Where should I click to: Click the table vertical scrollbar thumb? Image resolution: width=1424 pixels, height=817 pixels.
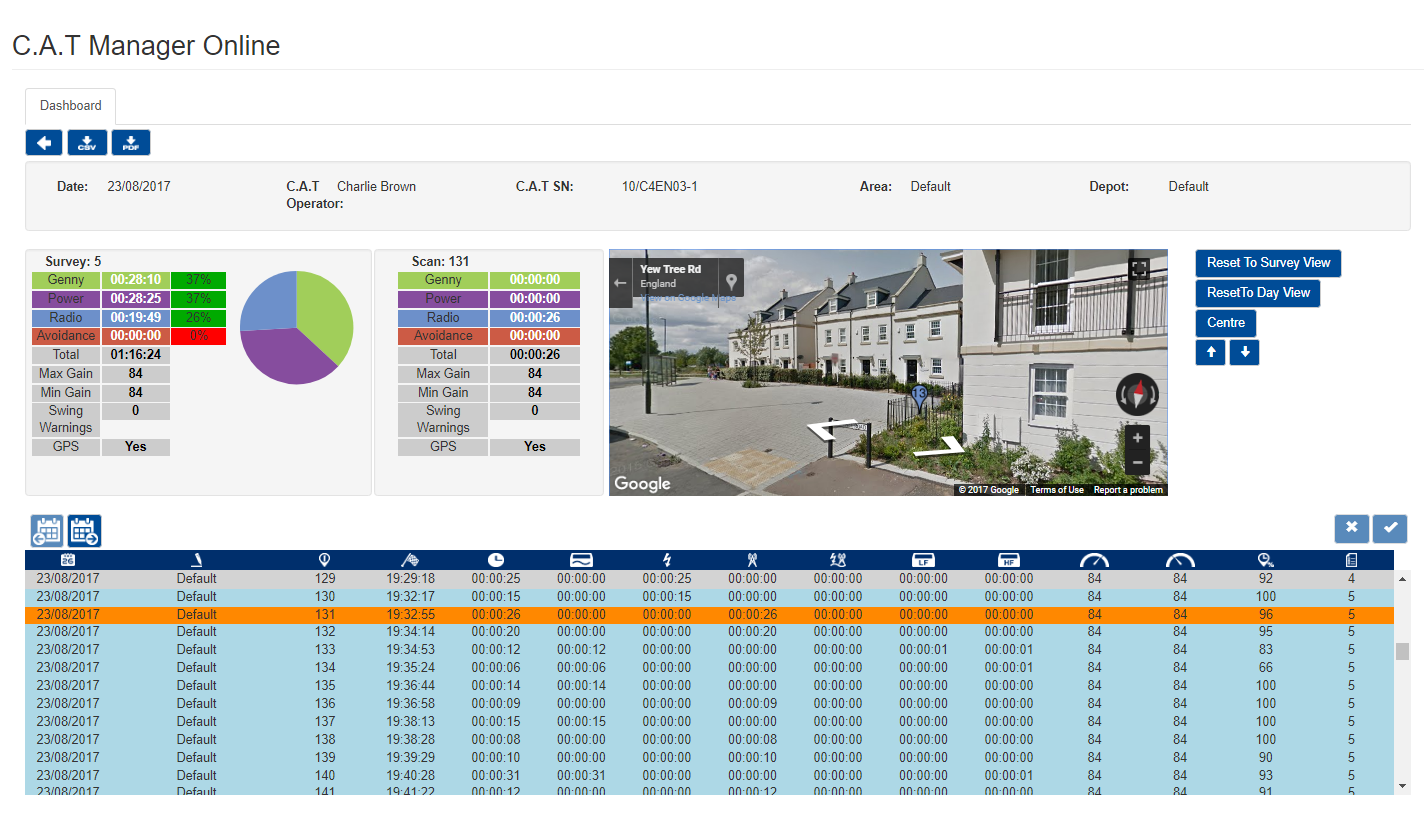[x=1402, y=651]
